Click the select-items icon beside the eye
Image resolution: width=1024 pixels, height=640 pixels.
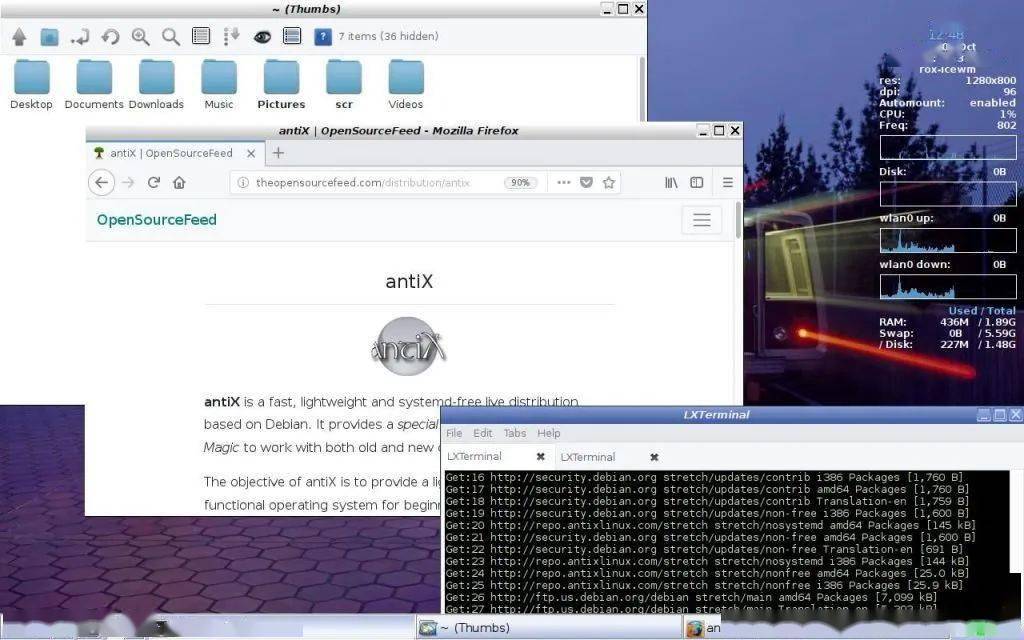pyautogui.click(x=292, y=36)
